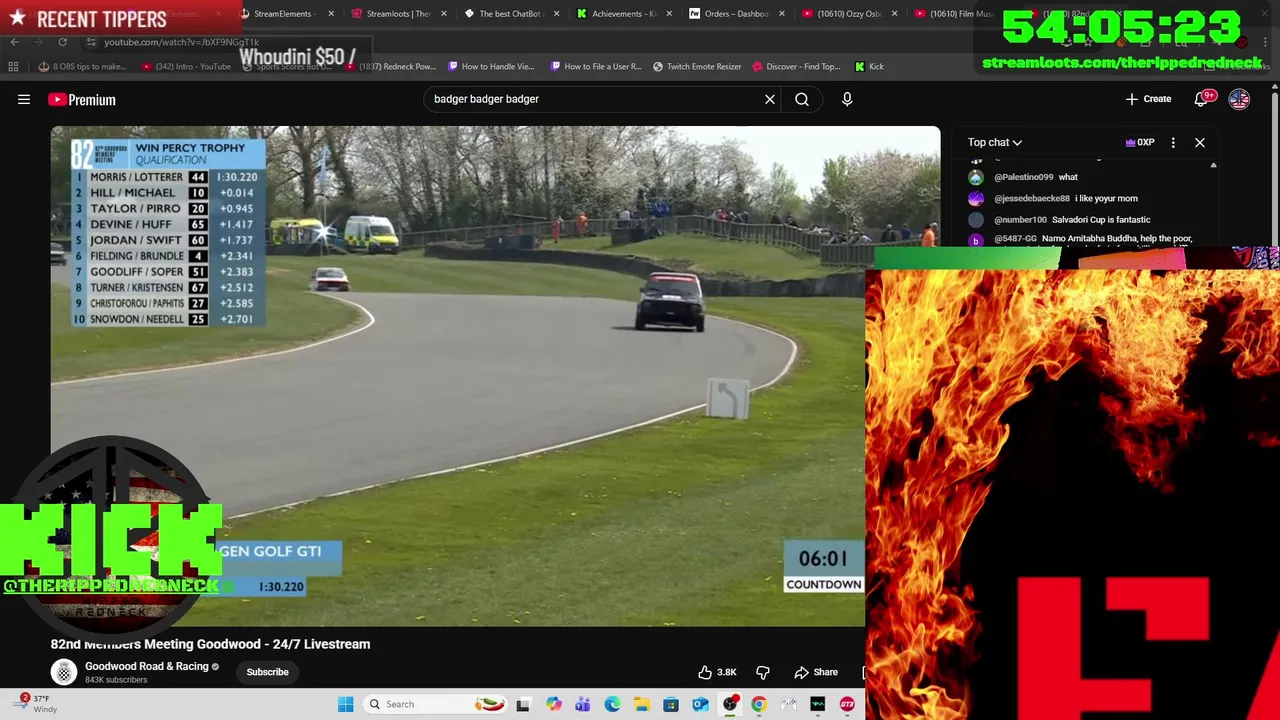The image size is (1280, 720).
Task: Open the GTR app on the taskbar
Action: tap(847, 704)
